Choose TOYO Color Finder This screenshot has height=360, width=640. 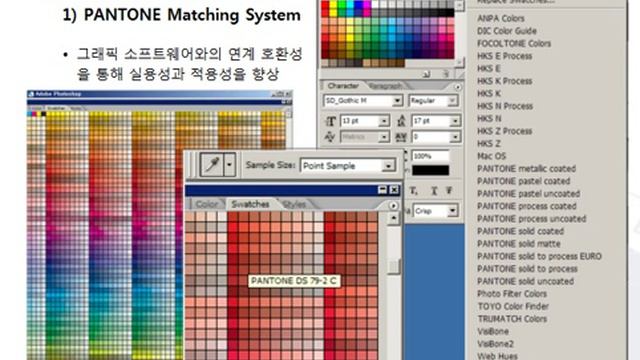click(513, 306)
